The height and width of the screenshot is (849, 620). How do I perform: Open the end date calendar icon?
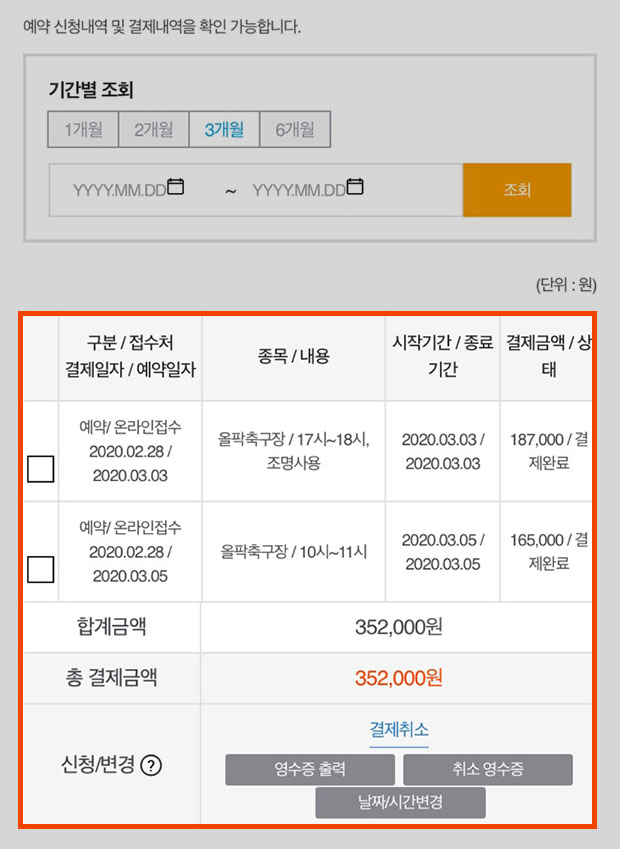tap(355, 187)
